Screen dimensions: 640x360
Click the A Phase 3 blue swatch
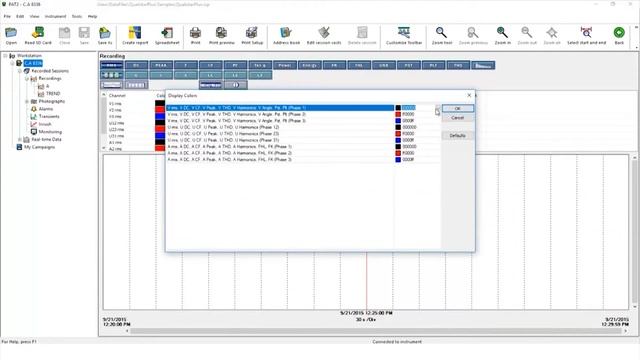point(398,160)
